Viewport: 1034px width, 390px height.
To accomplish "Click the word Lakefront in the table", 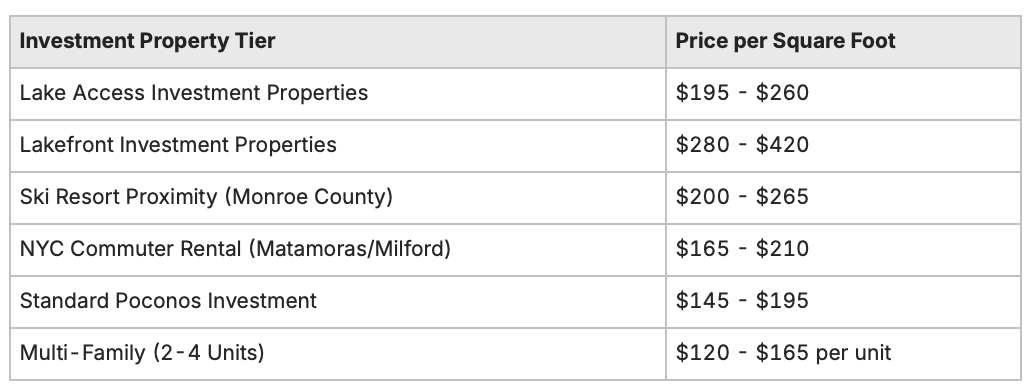I will point(67,145).
